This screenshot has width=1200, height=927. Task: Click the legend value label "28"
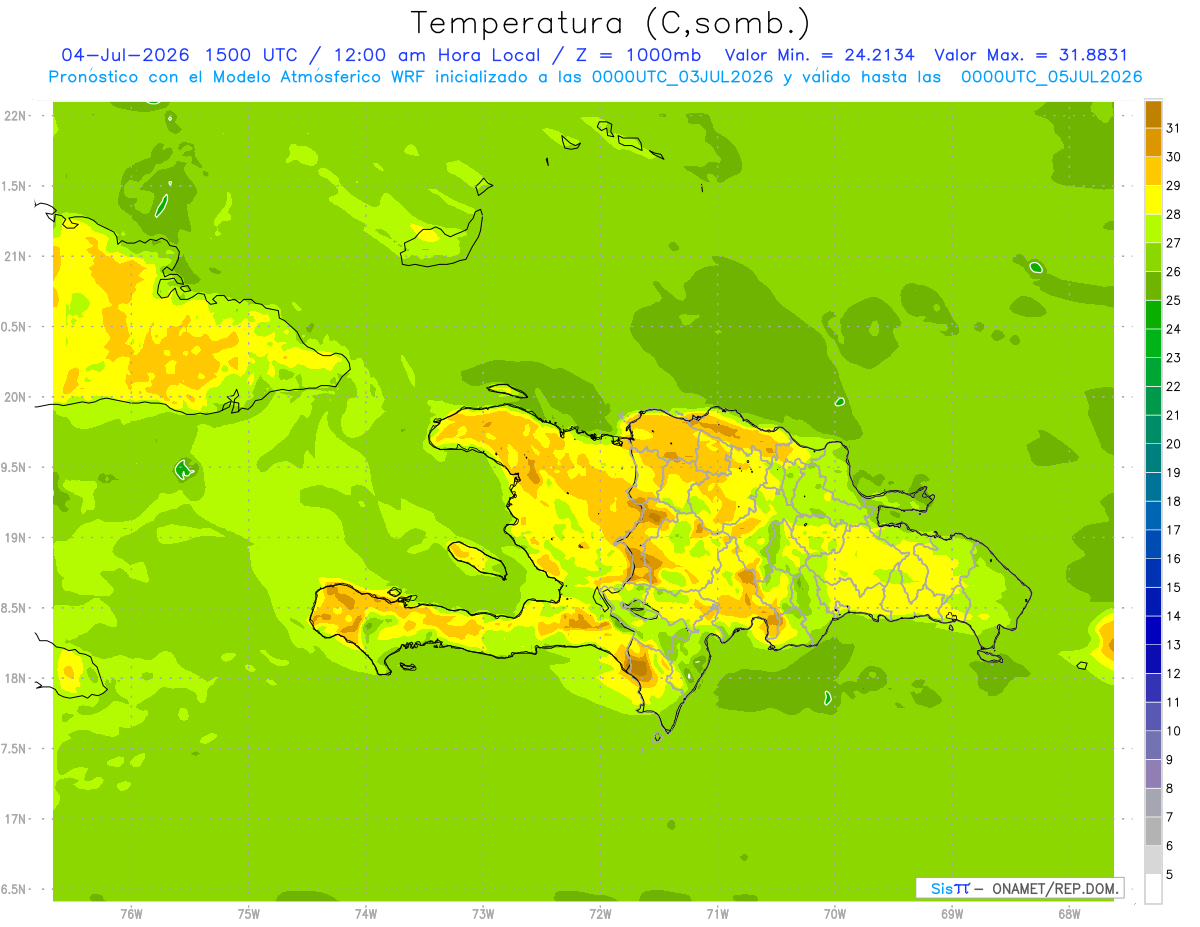[x=1173, y=214]
